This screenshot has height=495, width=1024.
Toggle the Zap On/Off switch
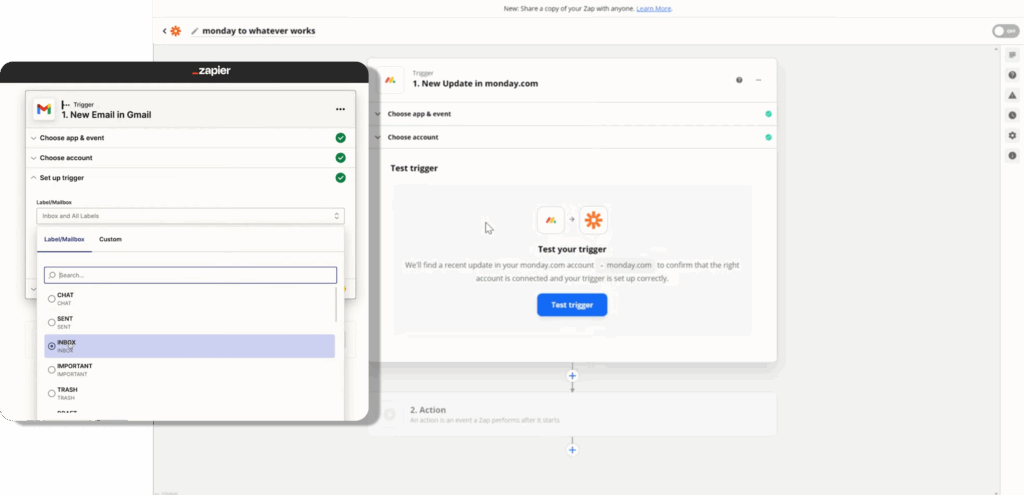[x=1005, y=31]
